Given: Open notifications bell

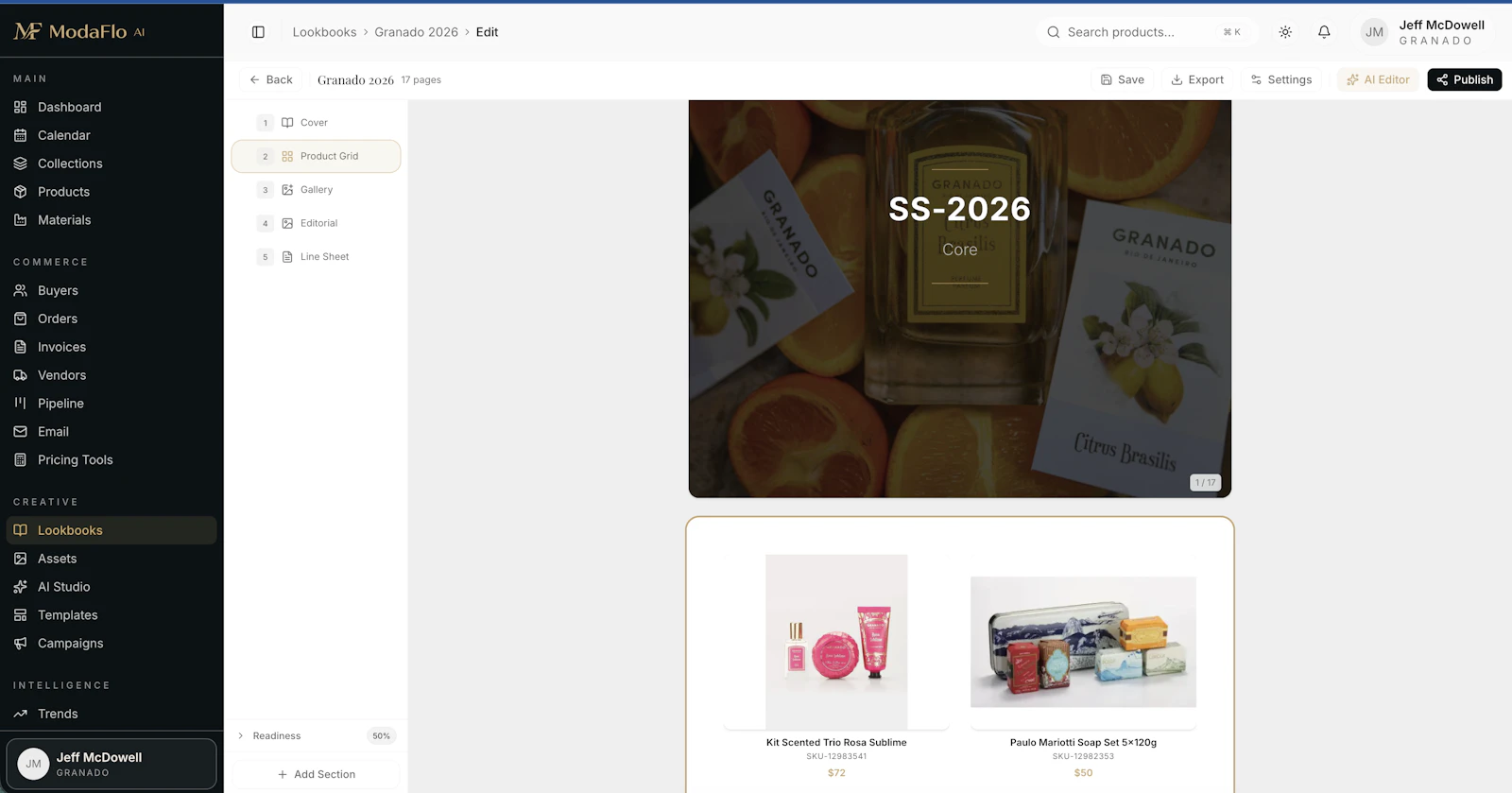Looking at the screenshot, I should [1324, 32].
